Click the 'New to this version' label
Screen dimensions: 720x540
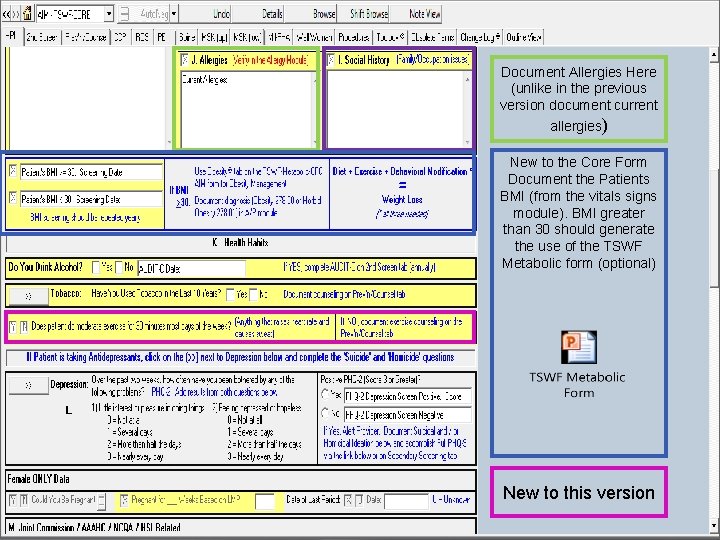[579, 492]
